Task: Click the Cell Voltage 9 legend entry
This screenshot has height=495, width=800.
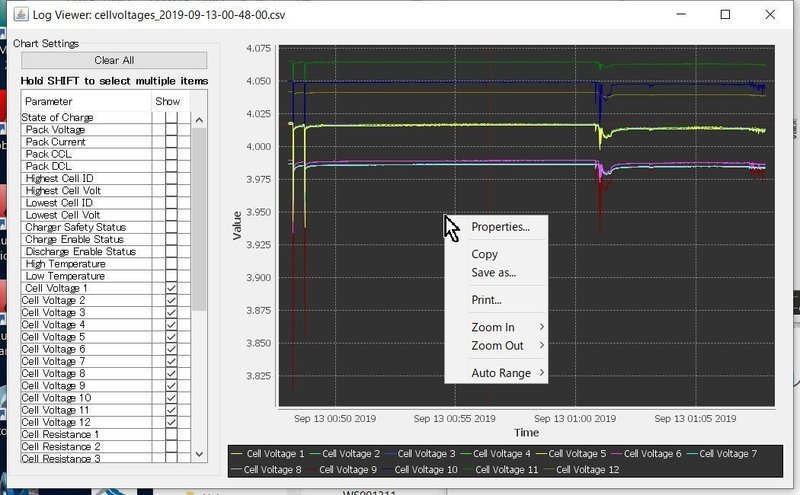Action: point(342,469)
